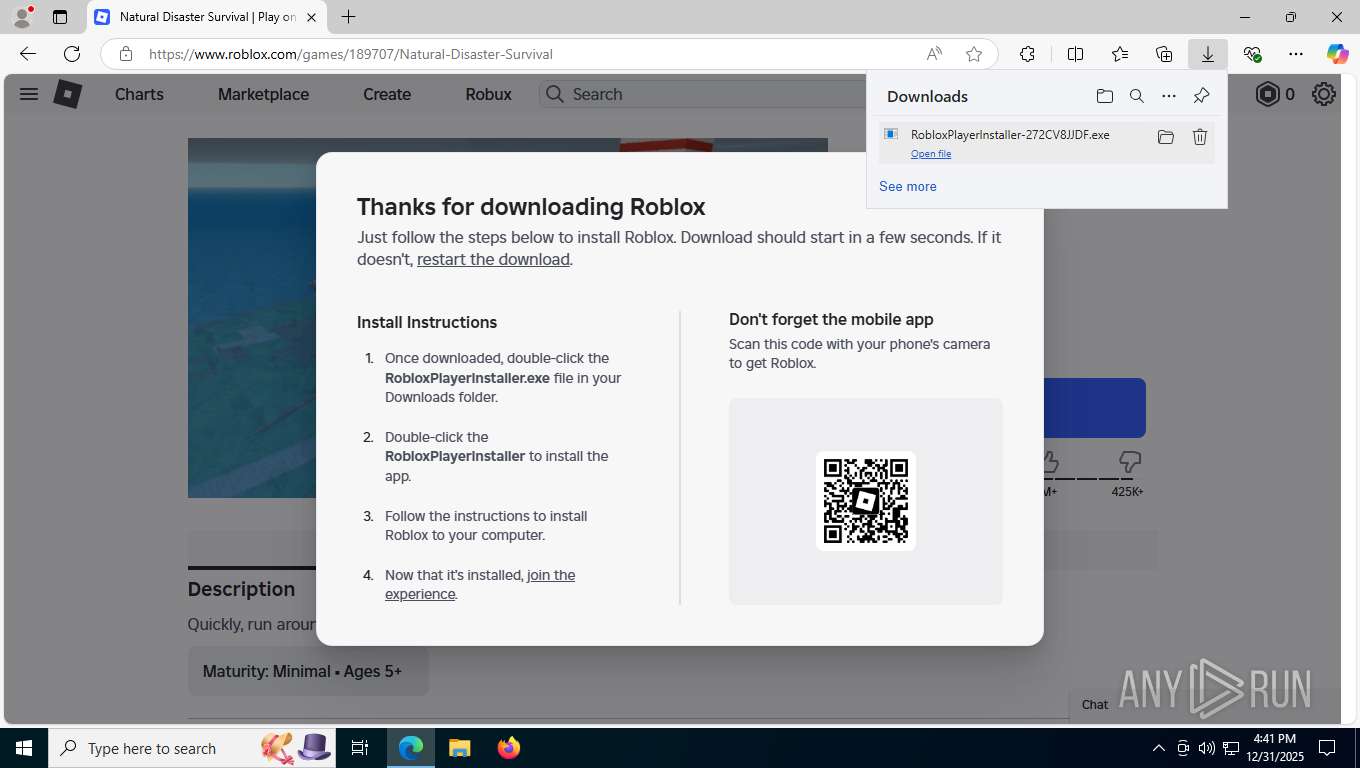Open the Chat panel
Image resolution: width=1360 pixels, height=768 pixels.
coord(1095,704)
